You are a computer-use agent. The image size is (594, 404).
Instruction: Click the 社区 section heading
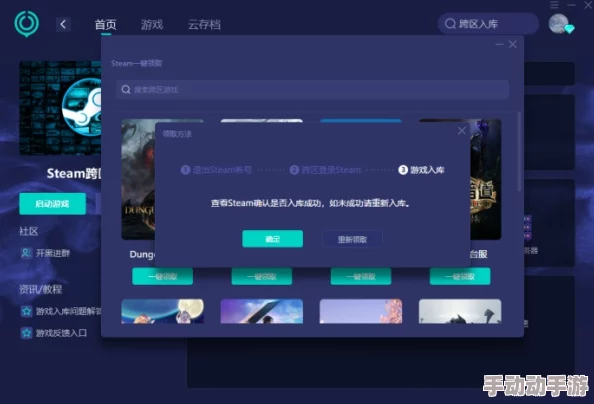29,231
